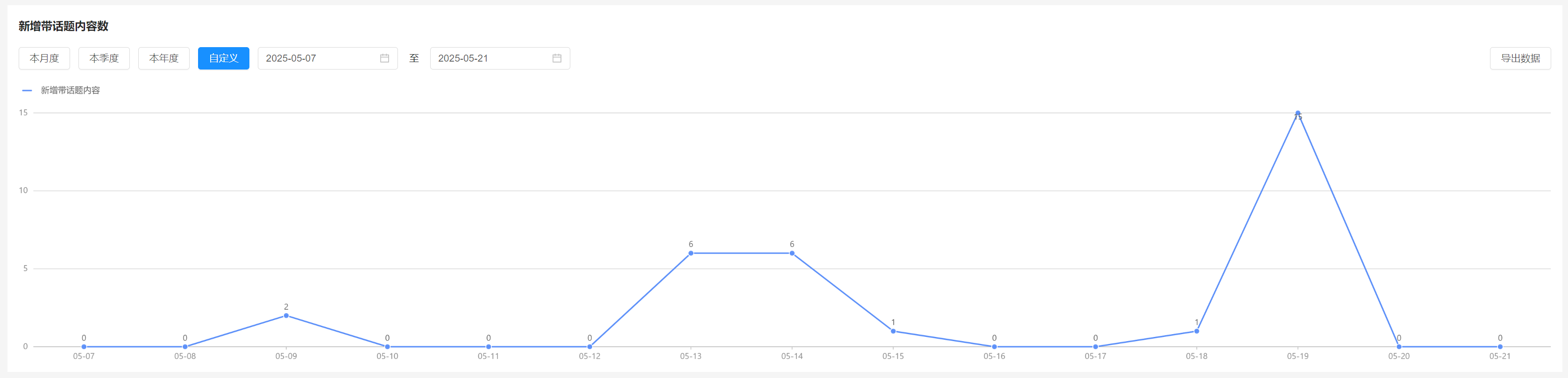1568x378 pixels.
Task: Select the 05-15 data point
Action: (893, 331)
